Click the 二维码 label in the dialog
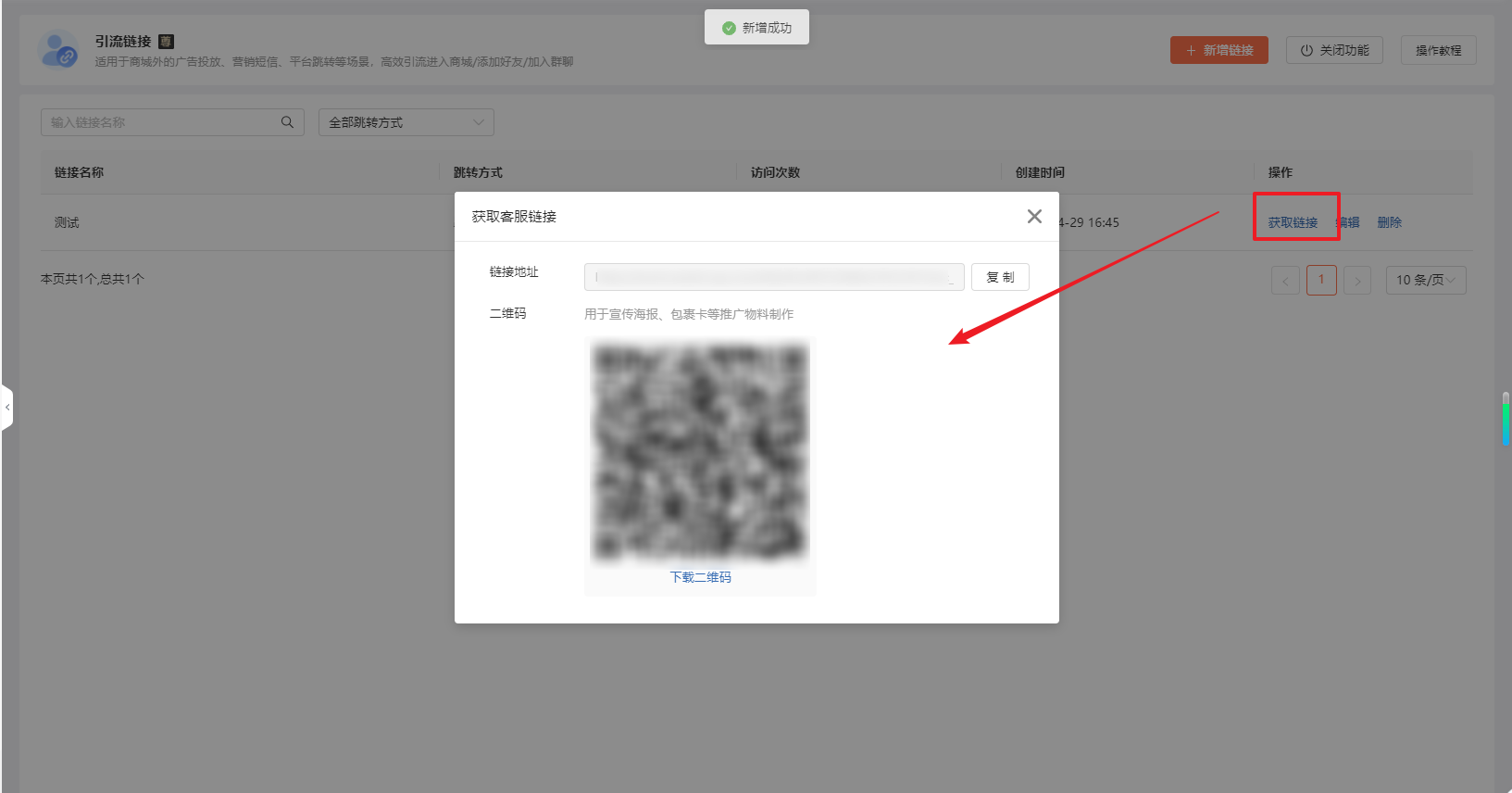This screenshot has height=793, width=1512. (x=507, y=313)
